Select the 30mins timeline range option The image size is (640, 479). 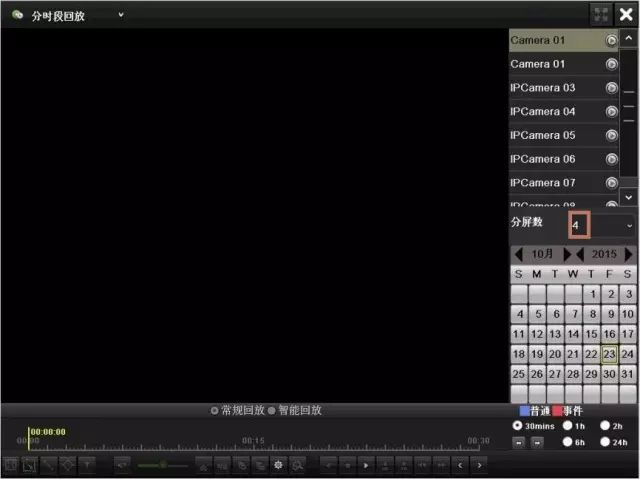[x=517, y=425]
